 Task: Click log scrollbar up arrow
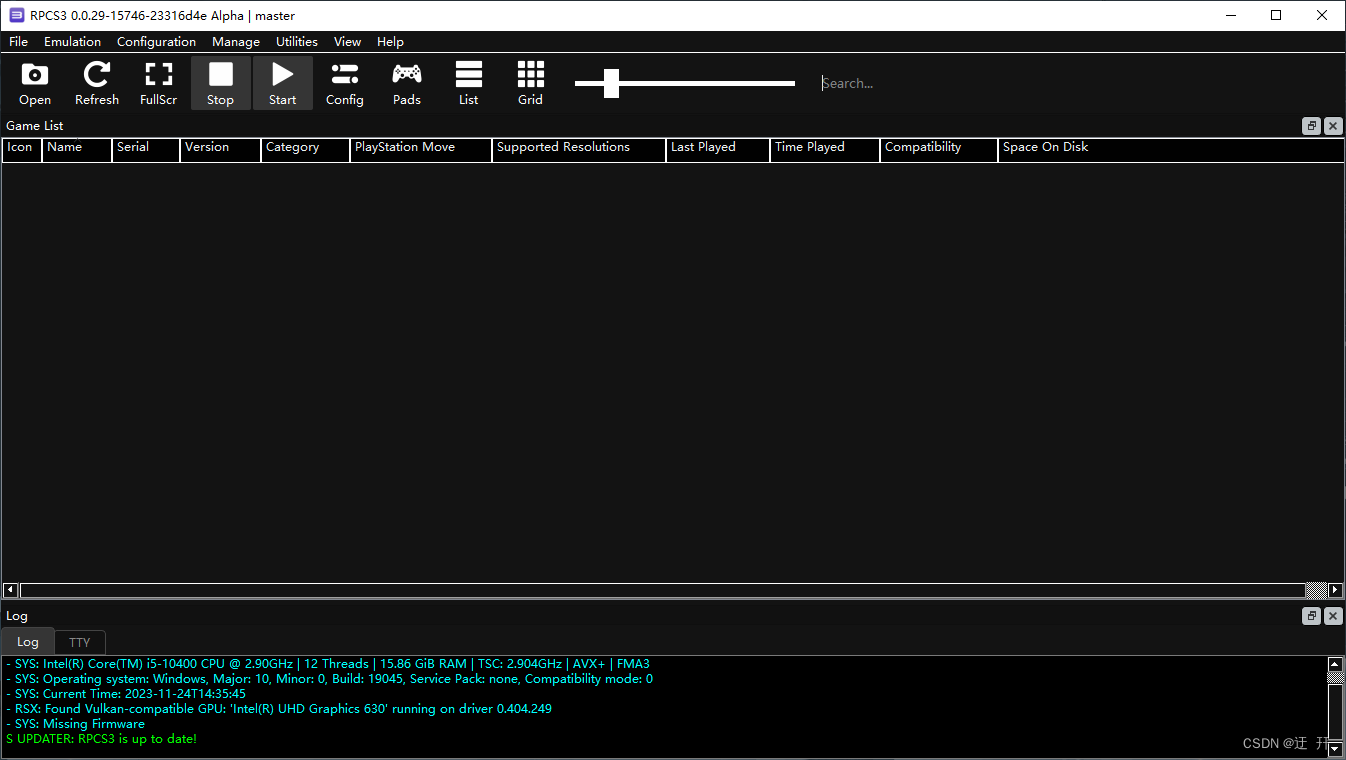1335,664
